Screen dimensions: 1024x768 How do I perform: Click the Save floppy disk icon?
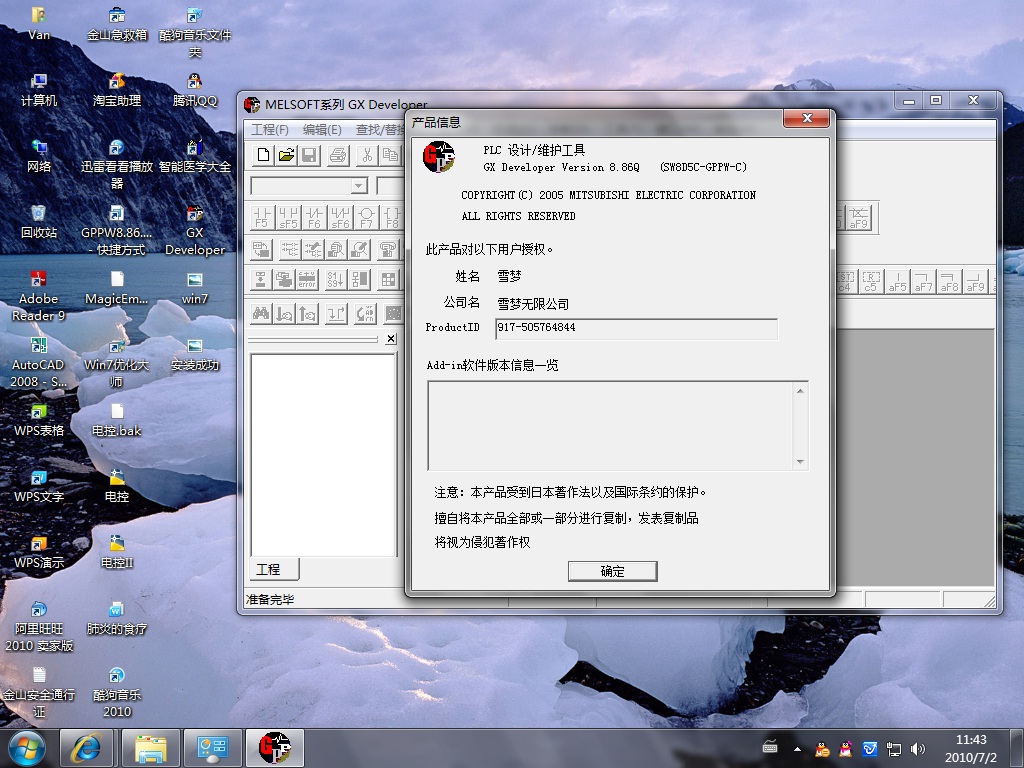[x=309, y=154]
